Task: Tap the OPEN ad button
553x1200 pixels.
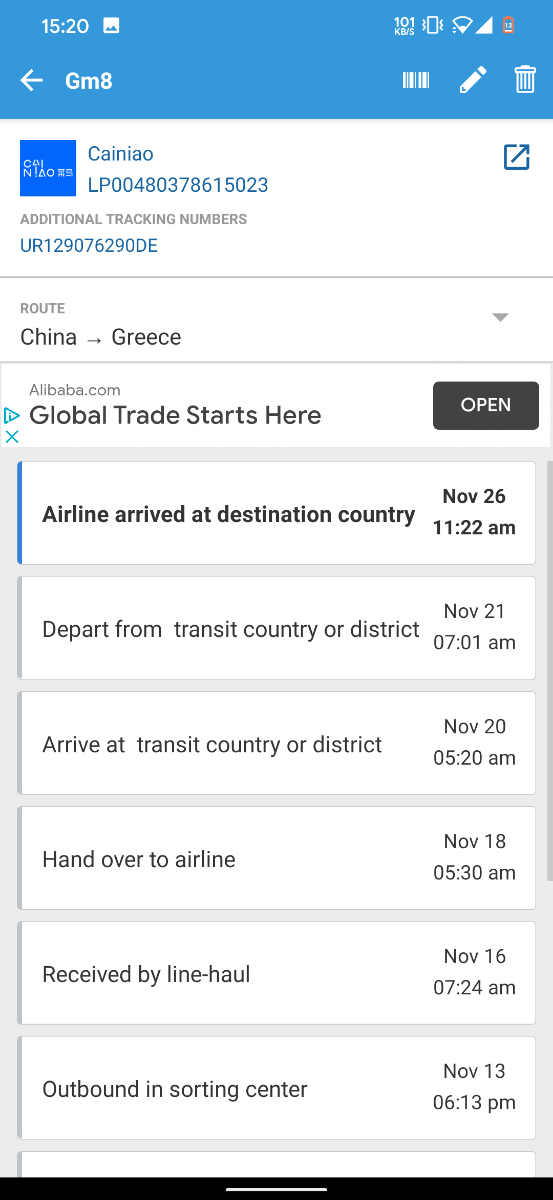Action: click(x=486, y=405)
